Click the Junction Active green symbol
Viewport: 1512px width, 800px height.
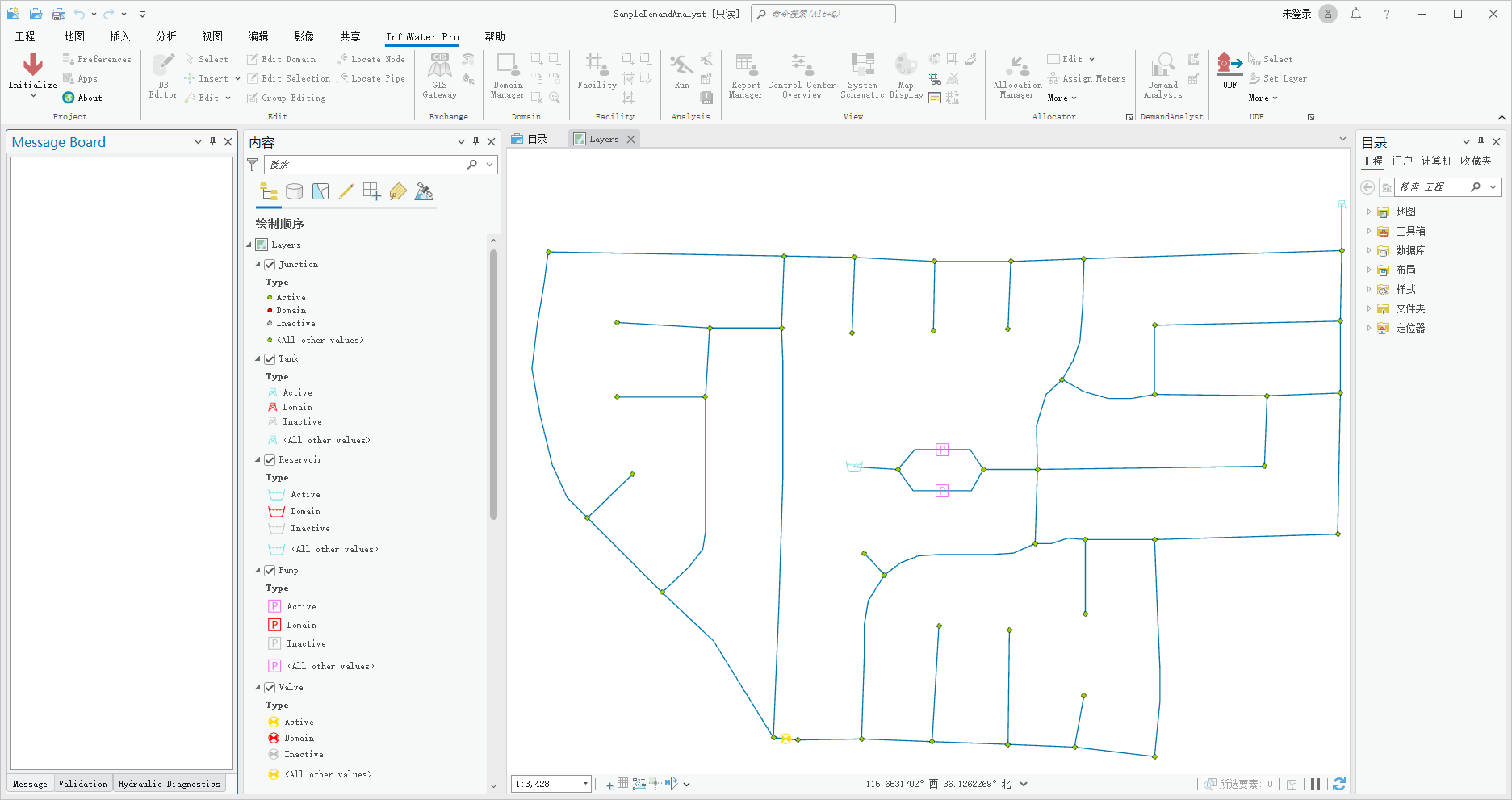pos(270,298)
